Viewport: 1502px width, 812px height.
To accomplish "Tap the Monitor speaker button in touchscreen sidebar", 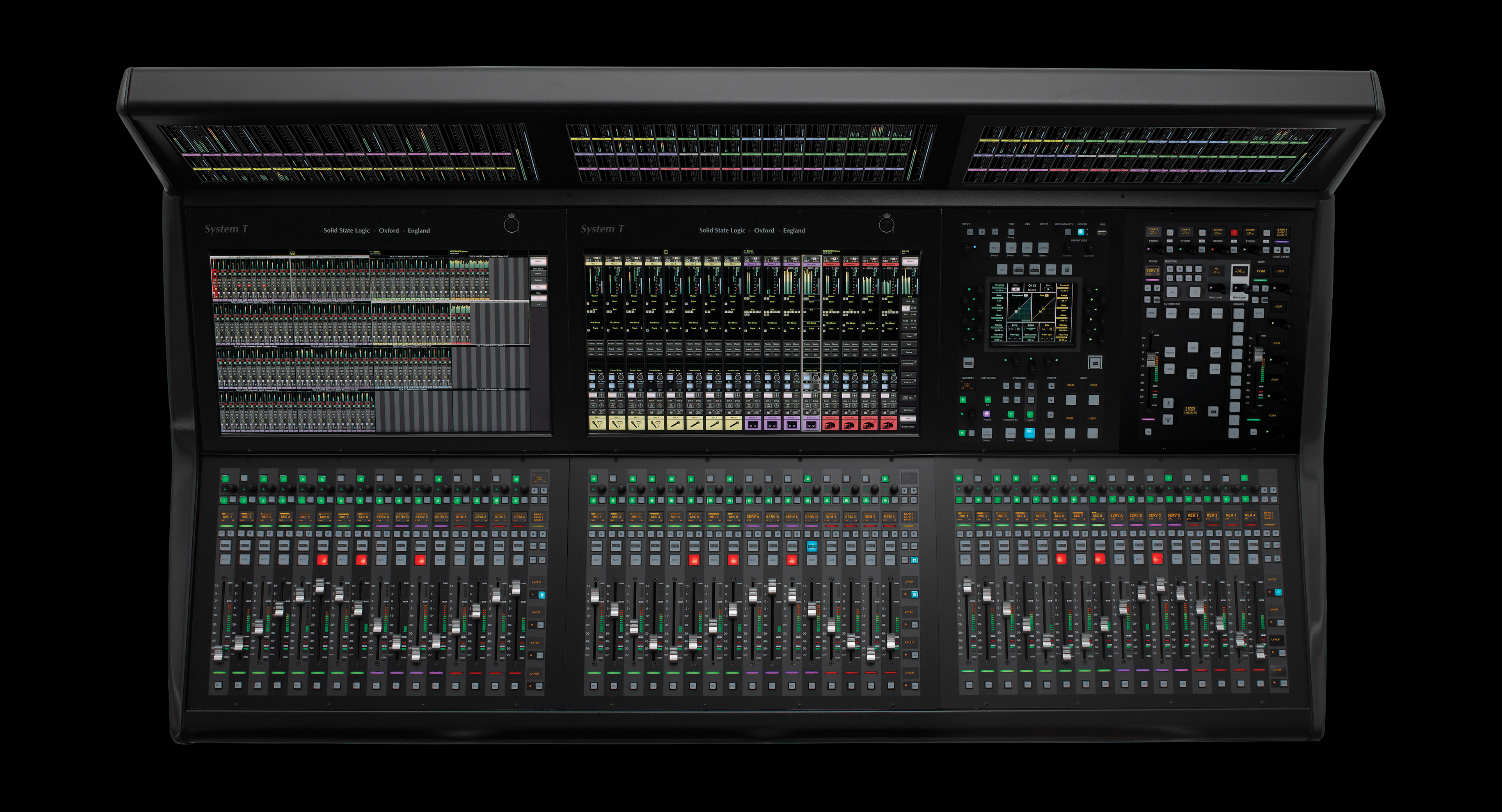I will 909,364.
